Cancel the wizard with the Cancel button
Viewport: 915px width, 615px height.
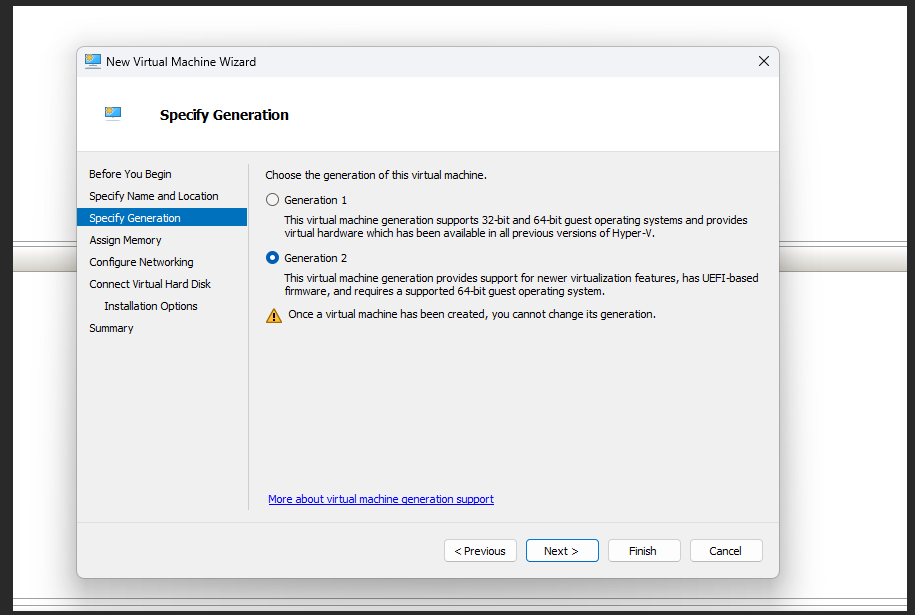[725, 551]
